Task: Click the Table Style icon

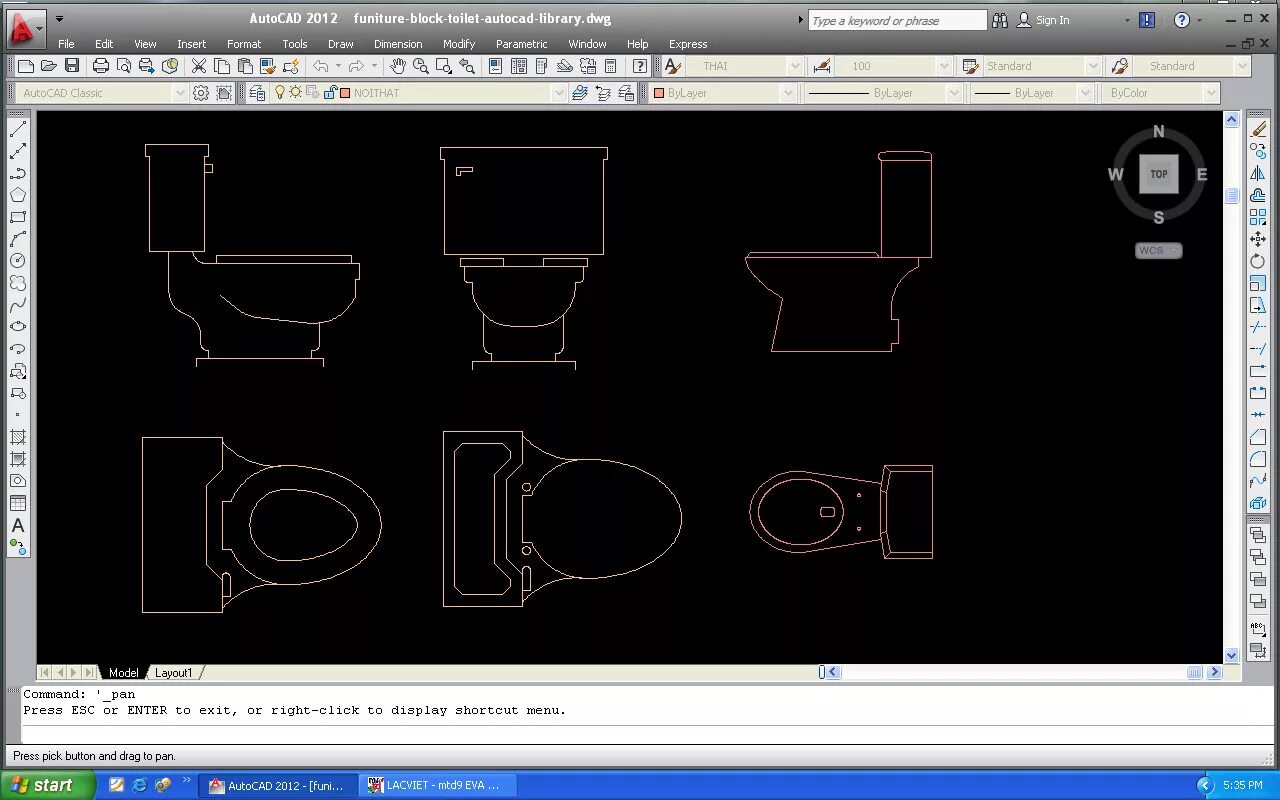Action: coord(969,66)
